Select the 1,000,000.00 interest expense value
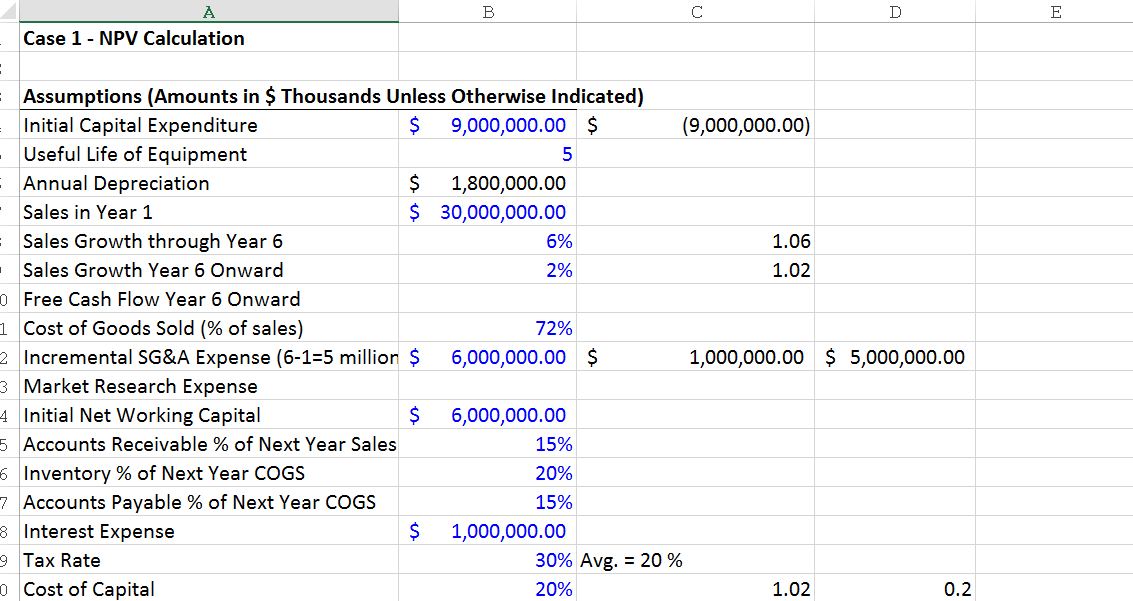This screenshot has width=1133, height=601. coord(488,531)
